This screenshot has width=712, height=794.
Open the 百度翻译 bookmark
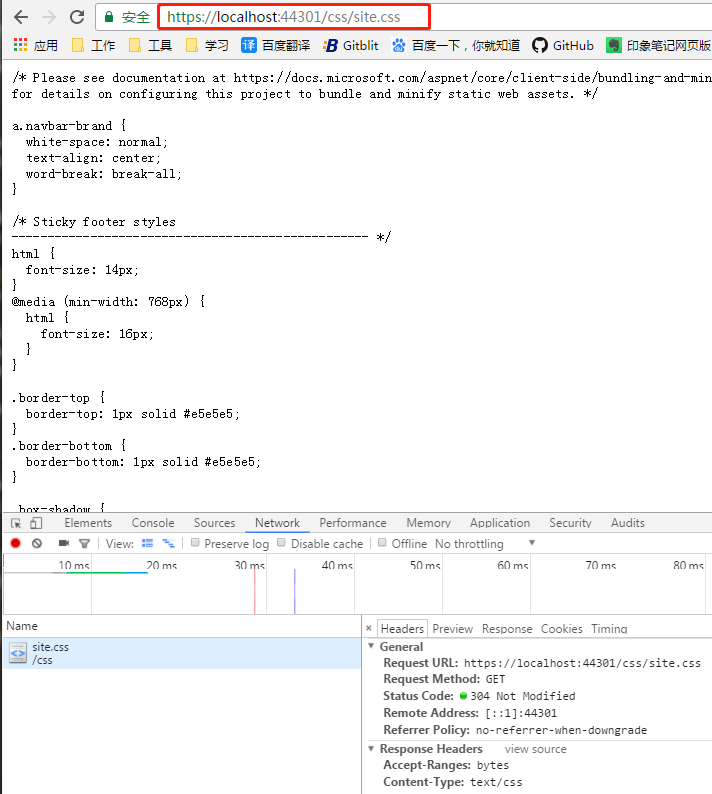[x=275, y=46]
